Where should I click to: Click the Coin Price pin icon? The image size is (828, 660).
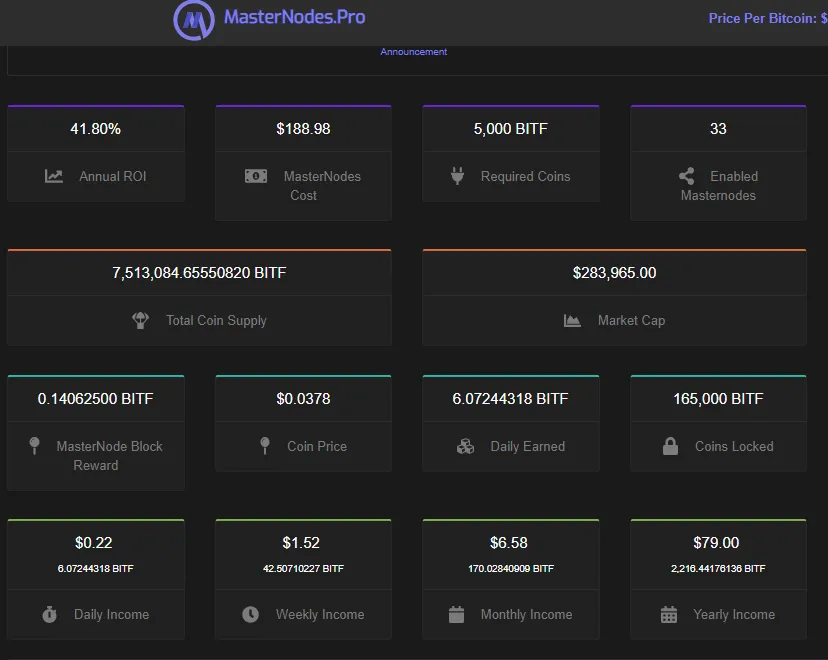[265, 446]
